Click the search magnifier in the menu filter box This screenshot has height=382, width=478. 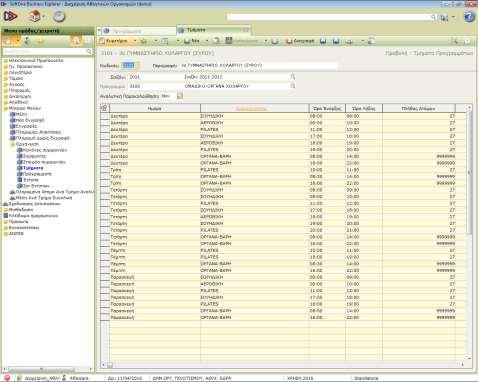(x=89, y=51)
